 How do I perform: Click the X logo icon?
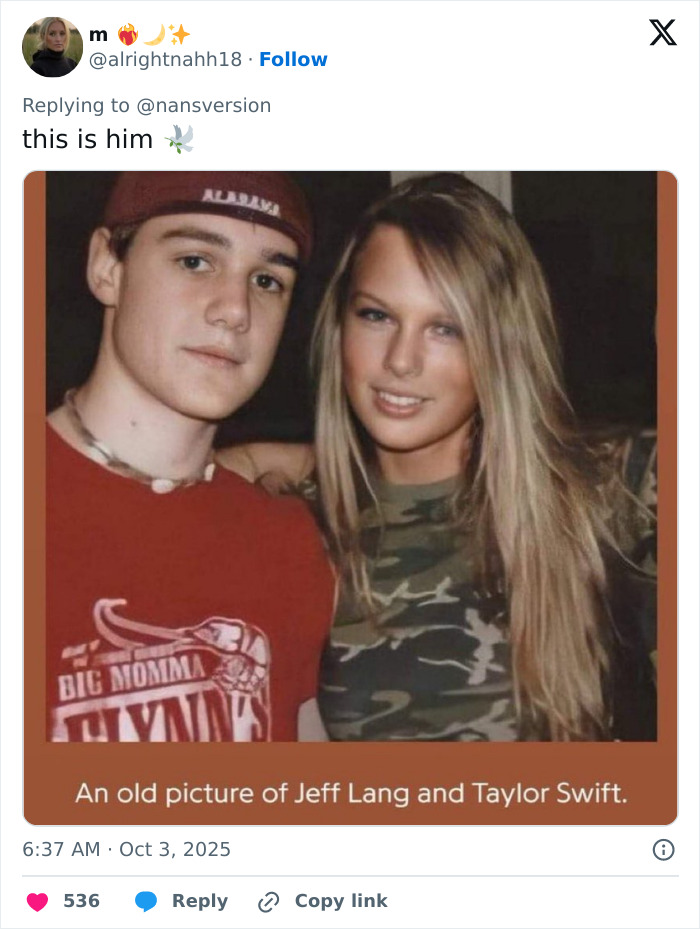pos(662,34)
